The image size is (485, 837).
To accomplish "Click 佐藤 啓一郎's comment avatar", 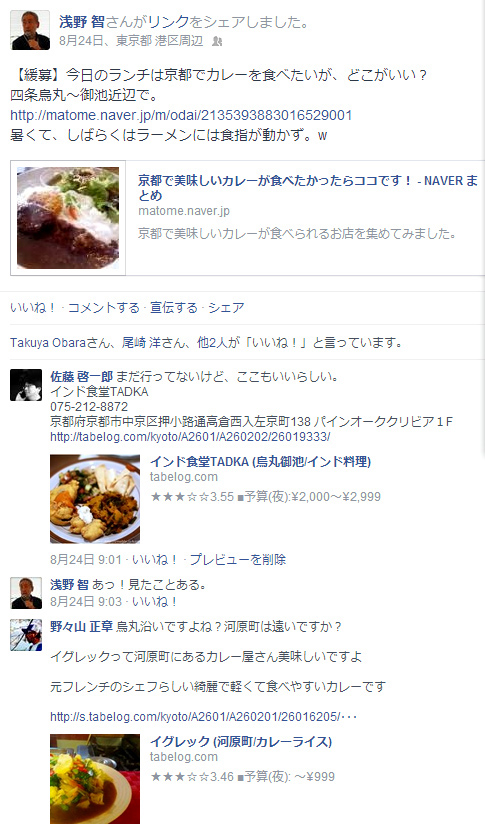I will [26, 385].
